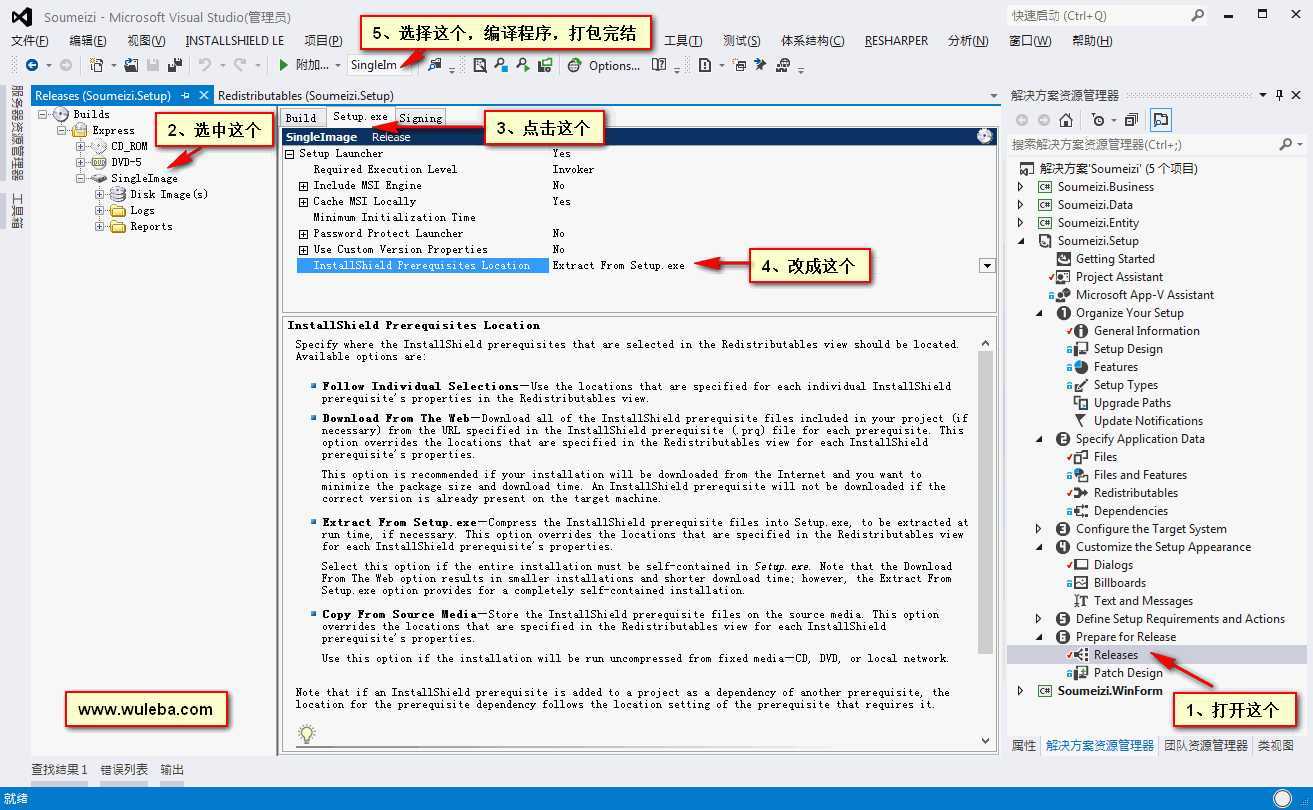Select Redistributables in Solution Explorer
The image size is (1313, 810).
click(x=1135, y=493)
